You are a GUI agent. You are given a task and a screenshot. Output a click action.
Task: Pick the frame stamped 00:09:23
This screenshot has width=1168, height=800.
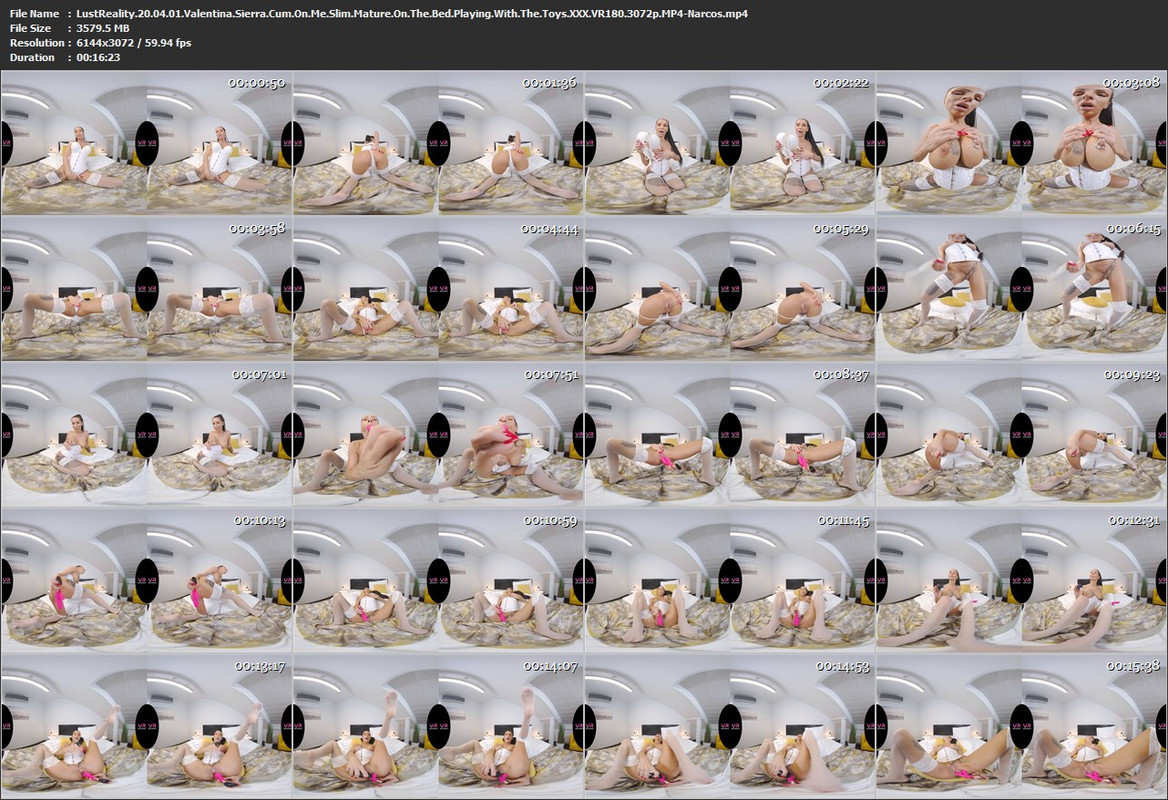coord(1021,435)
